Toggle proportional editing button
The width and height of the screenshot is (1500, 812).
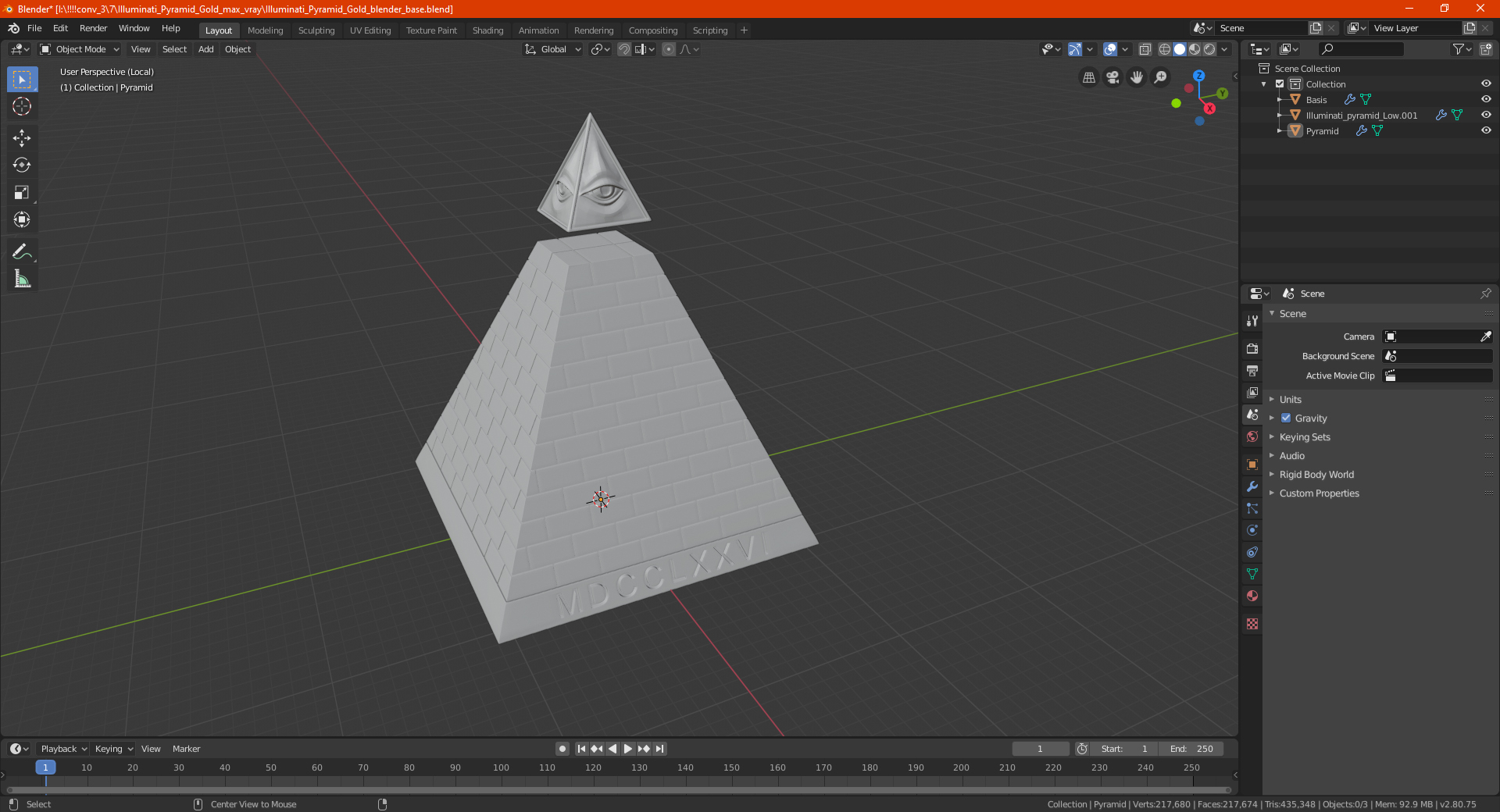(669, 49)
